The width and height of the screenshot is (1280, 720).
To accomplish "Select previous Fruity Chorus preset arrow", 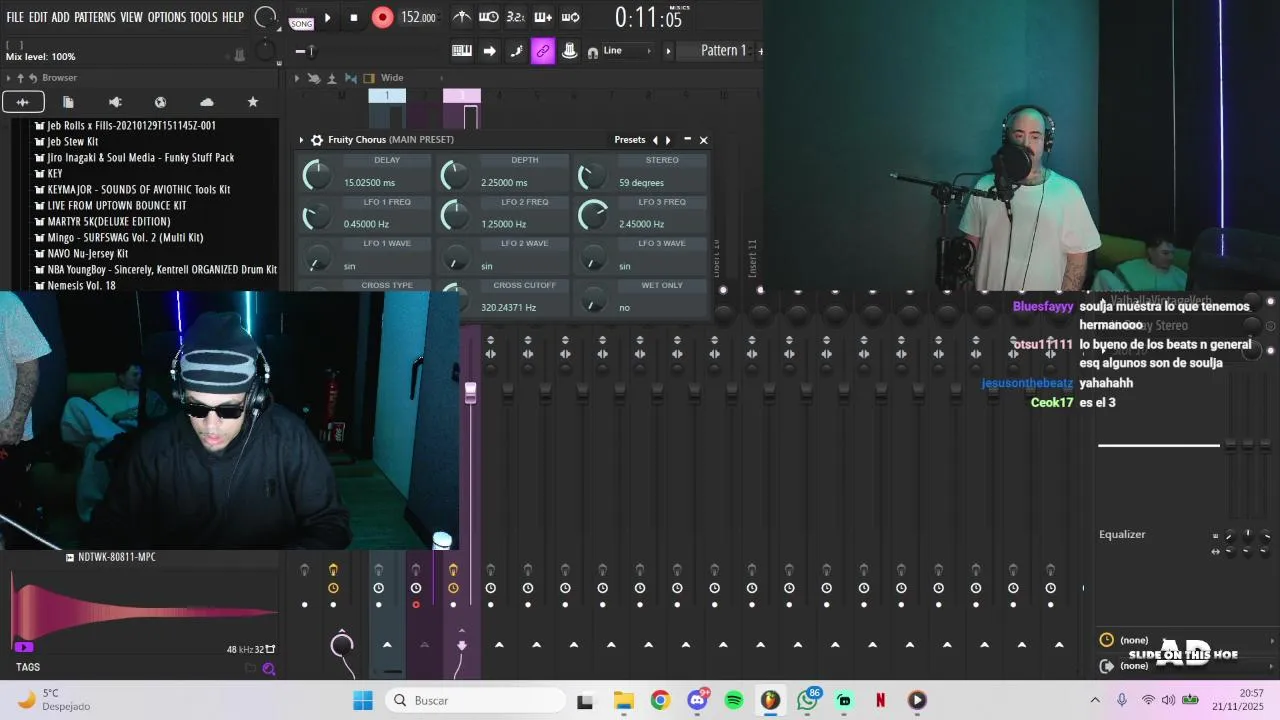I will pos(655,140).
